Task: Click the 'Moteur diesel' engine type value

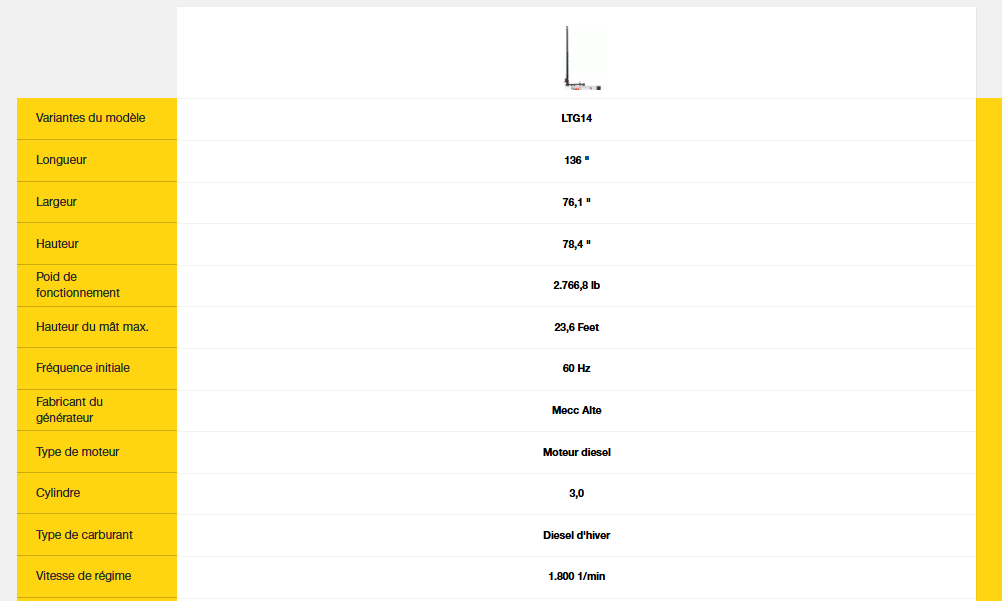Action: coord(576,452)
